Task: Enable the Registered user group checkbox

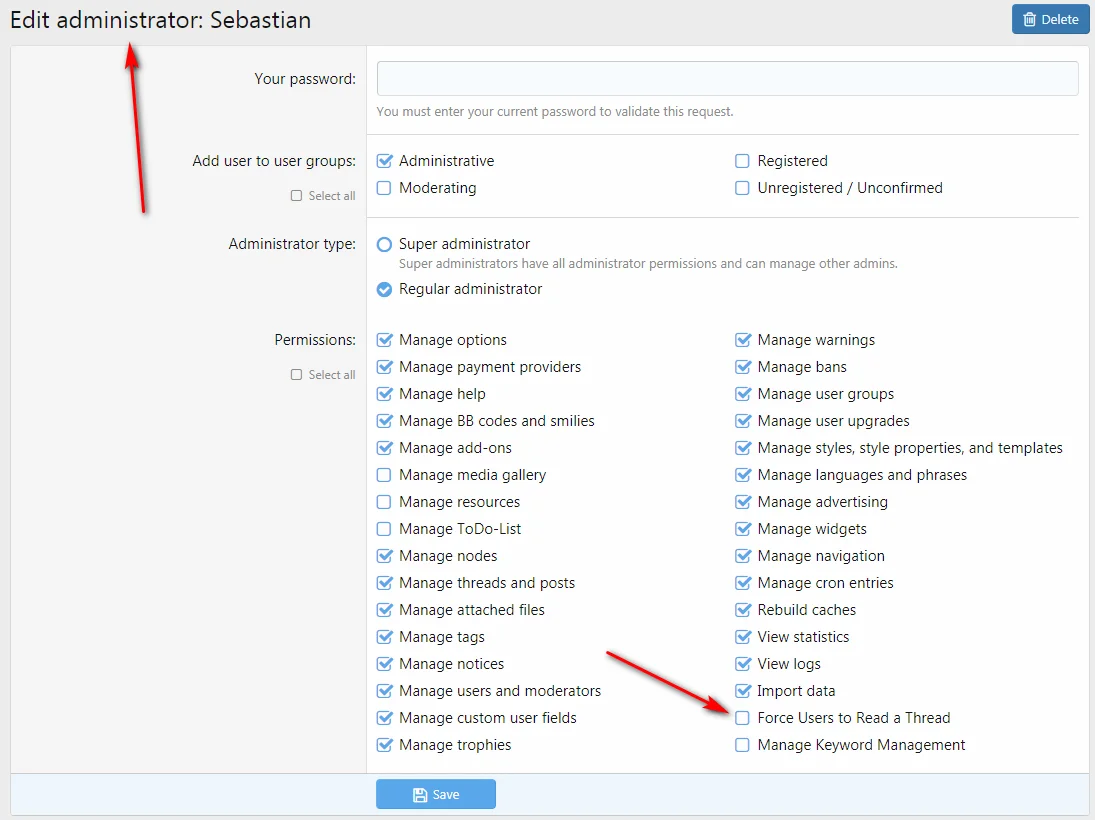Action: [x=742, y=161]
